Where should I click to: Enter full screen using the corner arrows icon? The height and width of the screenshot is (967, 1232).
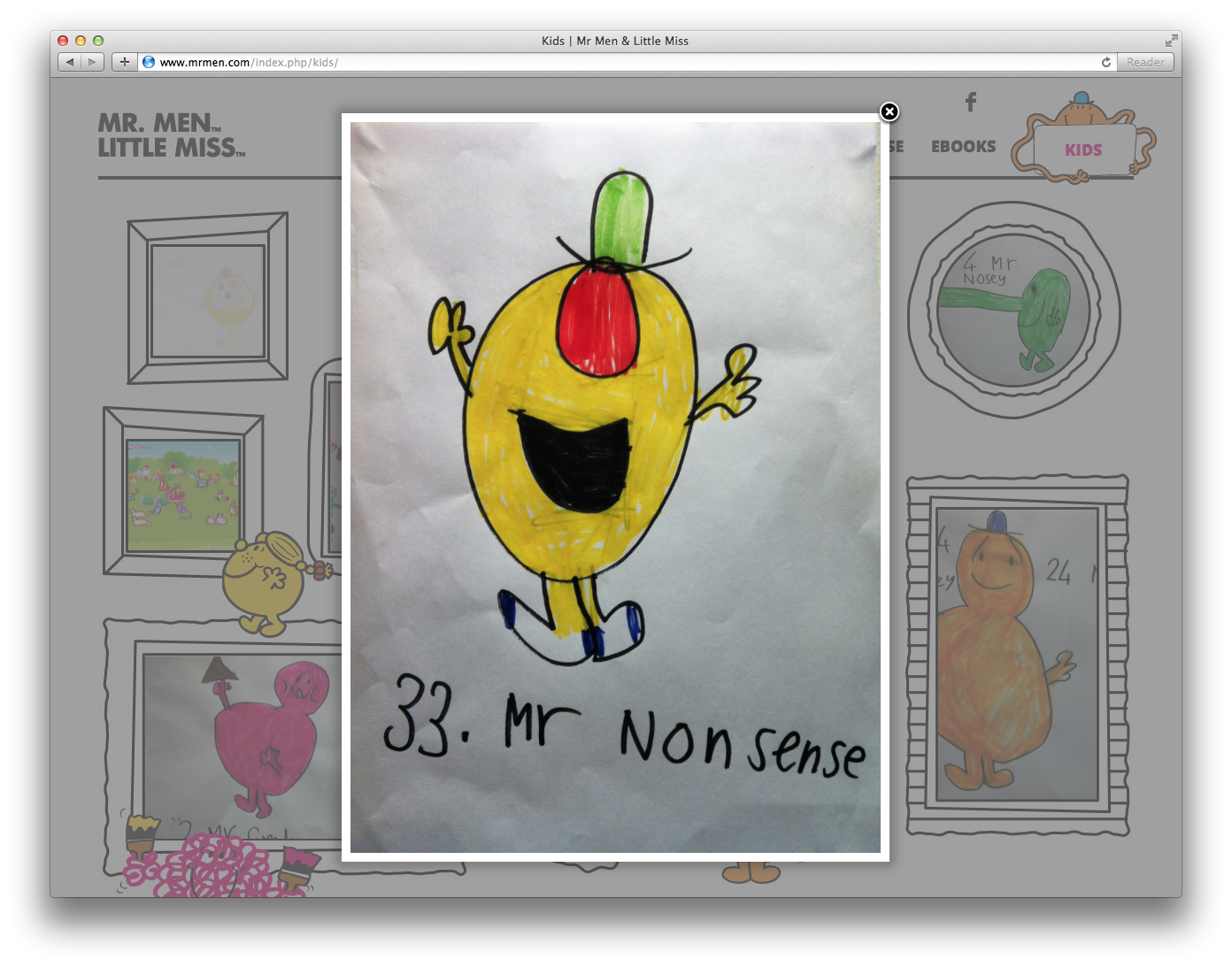(x=1171, y=41)
